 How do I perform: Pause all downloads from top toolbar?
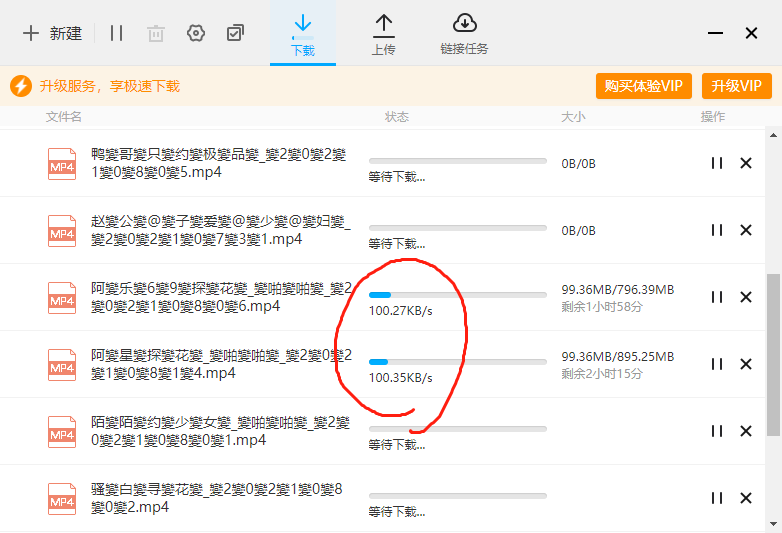tap(116, 33)
